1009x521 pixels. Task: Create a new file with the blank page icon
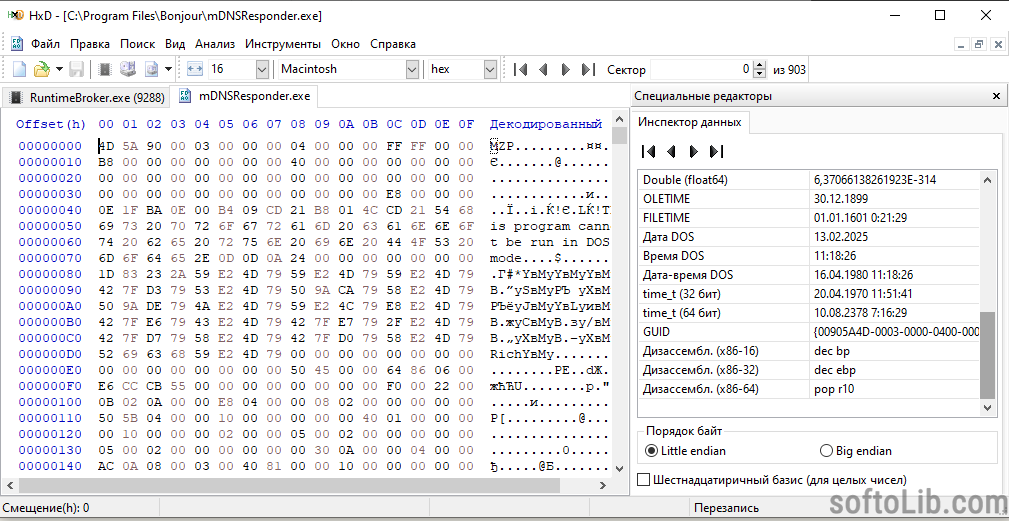pos(21,69)
